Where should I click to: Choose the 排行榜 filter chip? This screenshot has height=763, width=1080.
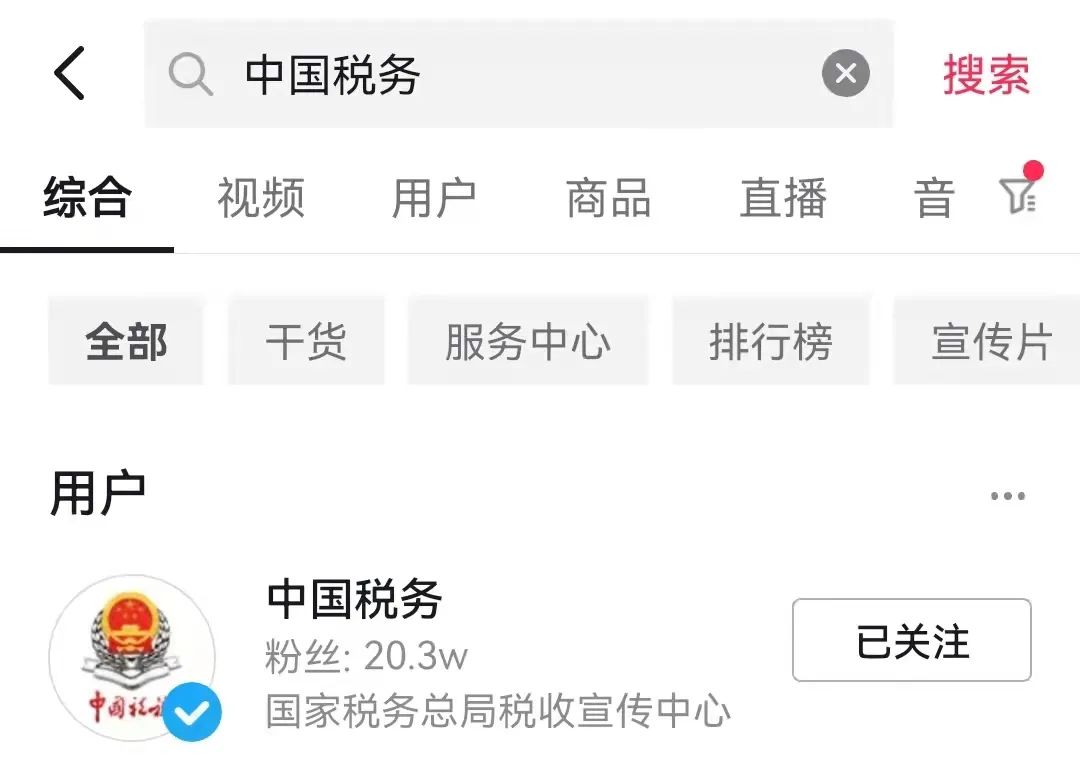771,341
